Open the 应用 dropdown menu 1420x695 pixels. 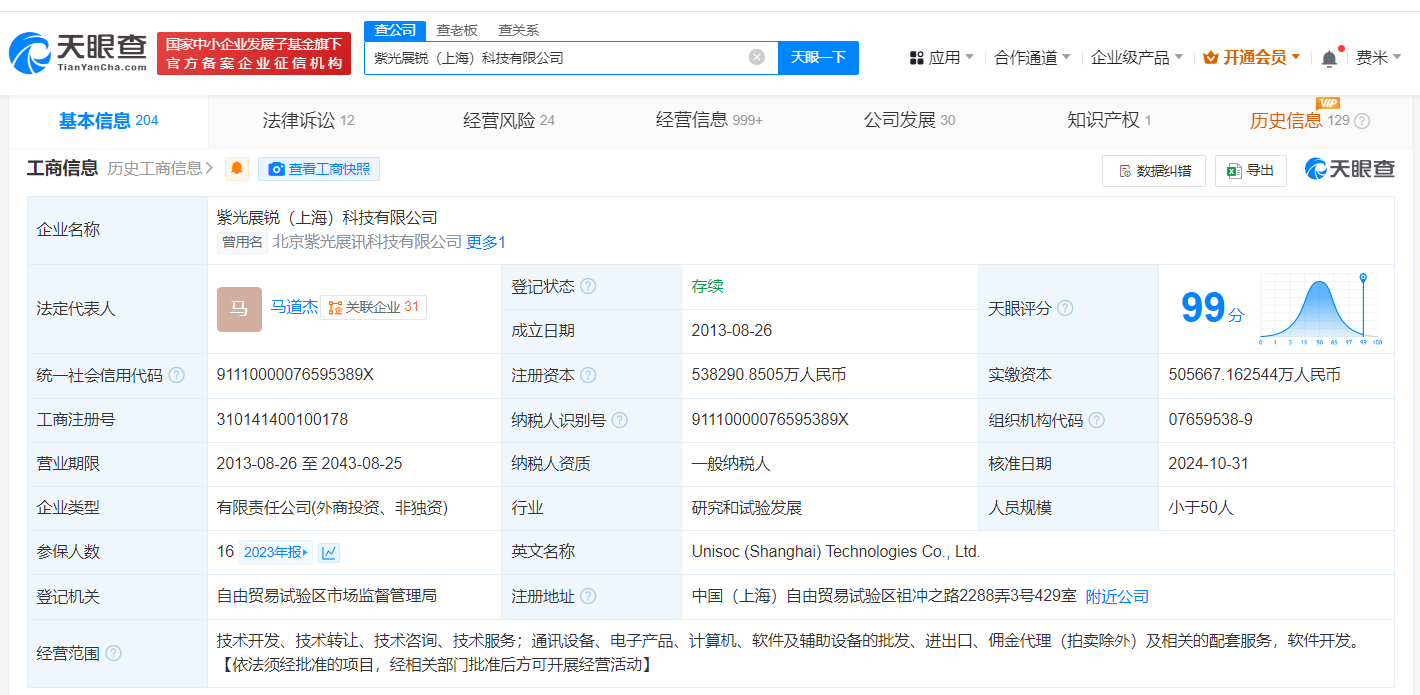pos(941,58)
